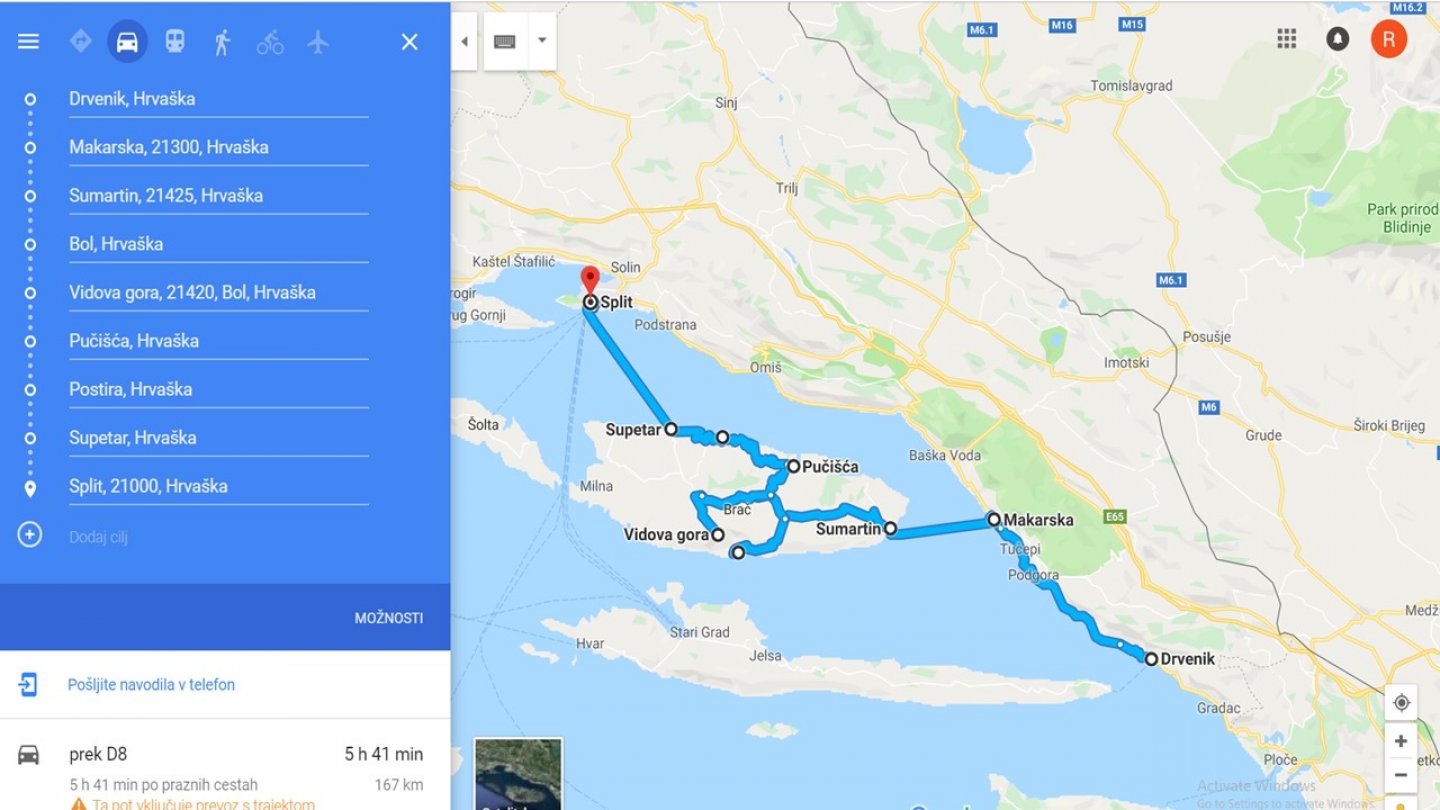This screenshot has width=1440, height=810.
Task: Pick the flight travel mode
Action: point(318,41)
